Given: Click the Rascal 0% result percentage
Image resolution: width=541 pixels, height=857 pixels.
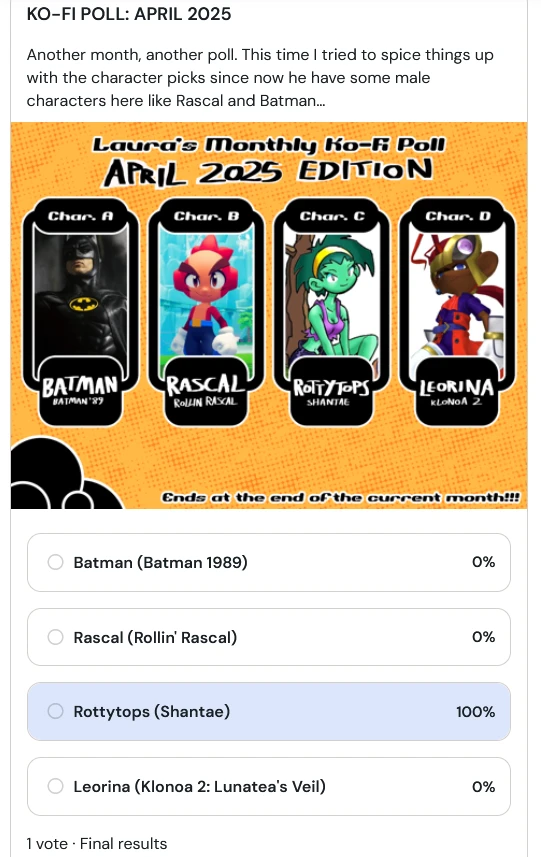Looking at the screenshot, I should click(x=484, y=637).
